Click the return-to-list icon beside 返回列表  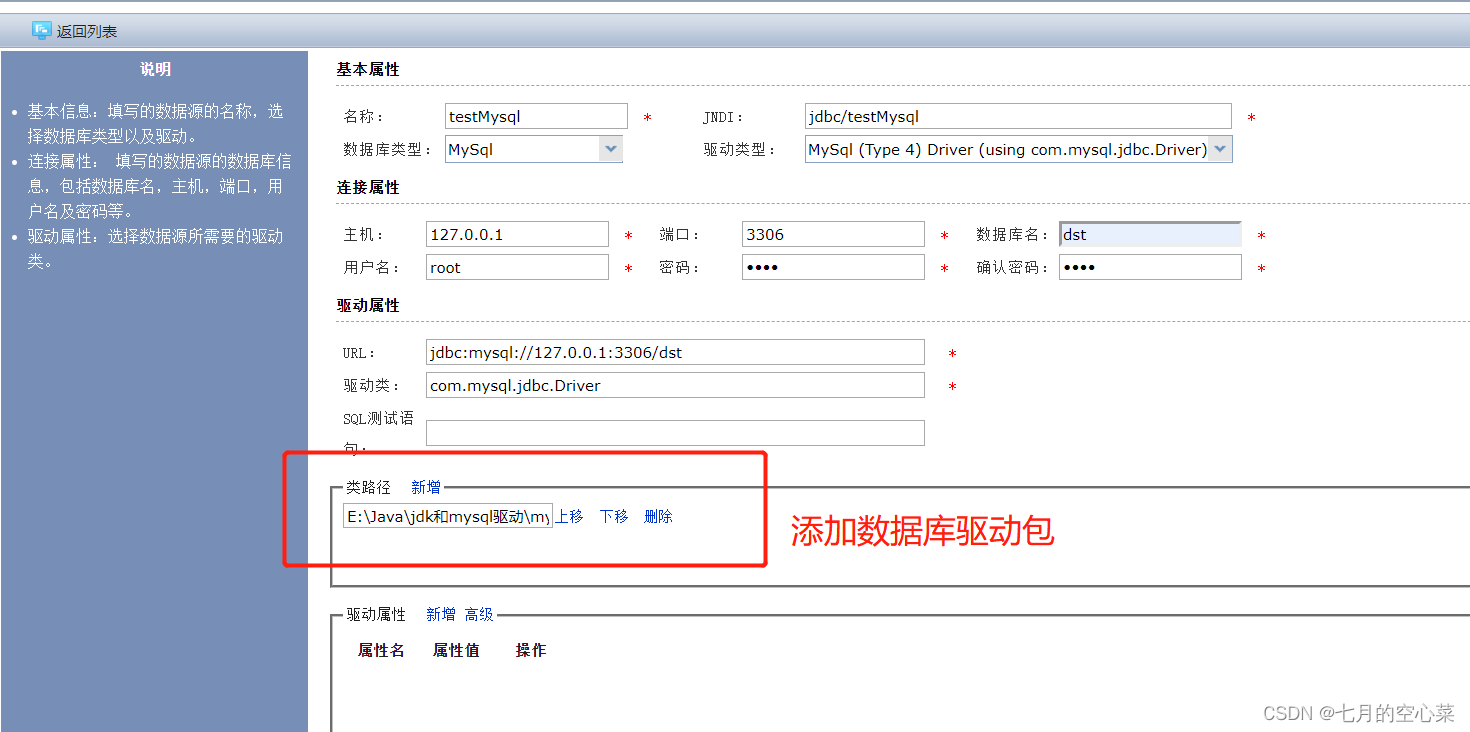(41, 30)
